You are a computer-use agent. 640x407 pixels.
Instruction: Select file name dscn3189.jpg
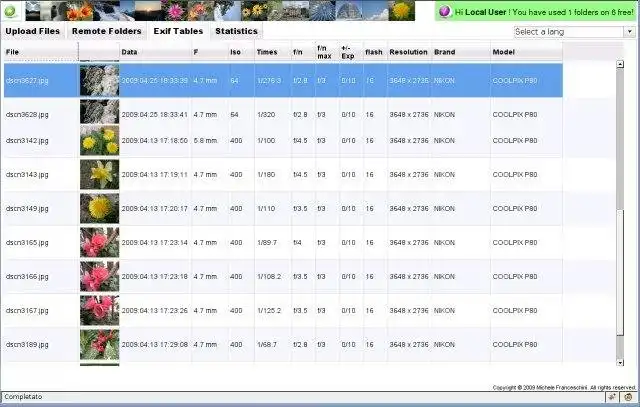click(x=27, y=345)
